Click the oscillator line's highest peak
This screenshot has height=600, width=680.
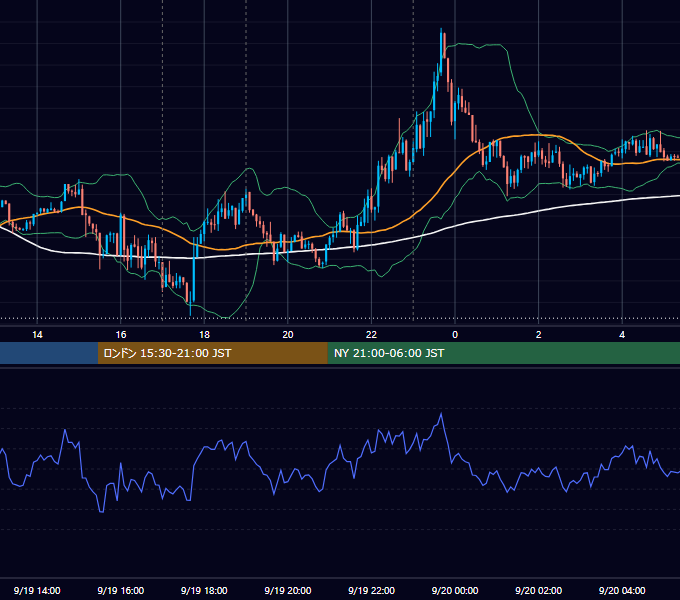pos(441,414)
